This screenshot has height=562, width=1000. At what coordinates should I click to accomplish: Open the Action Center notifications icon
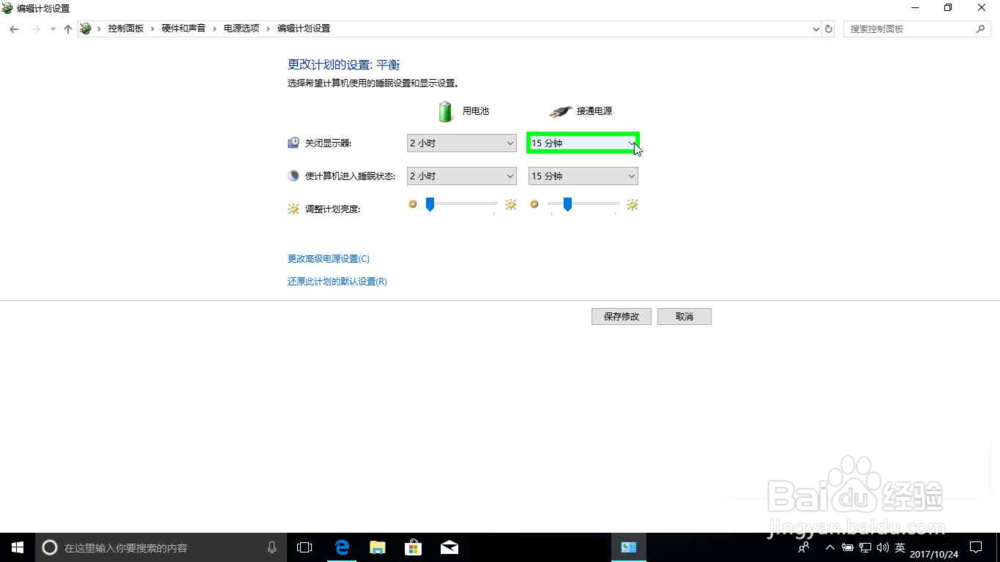coord(976,547)
